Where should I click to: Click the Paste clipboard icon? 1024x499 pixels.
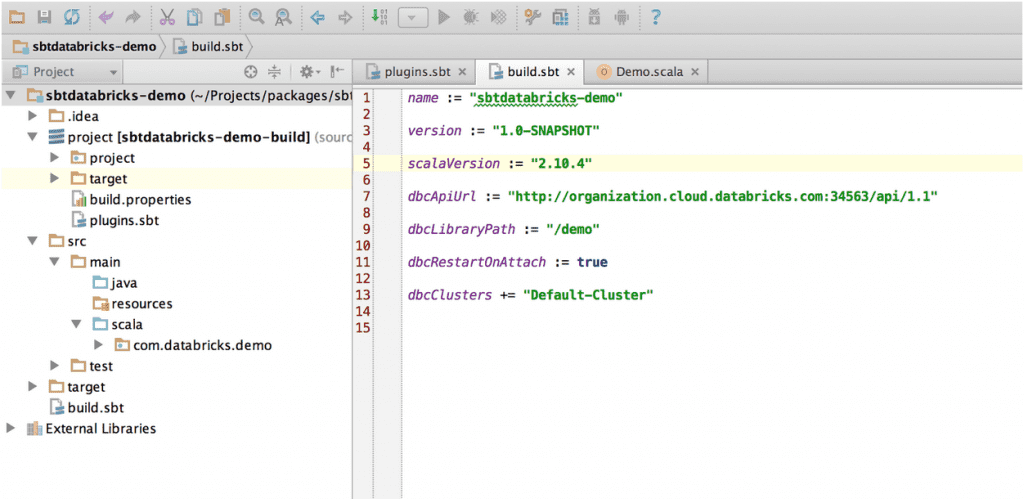(x=222, y=17)
